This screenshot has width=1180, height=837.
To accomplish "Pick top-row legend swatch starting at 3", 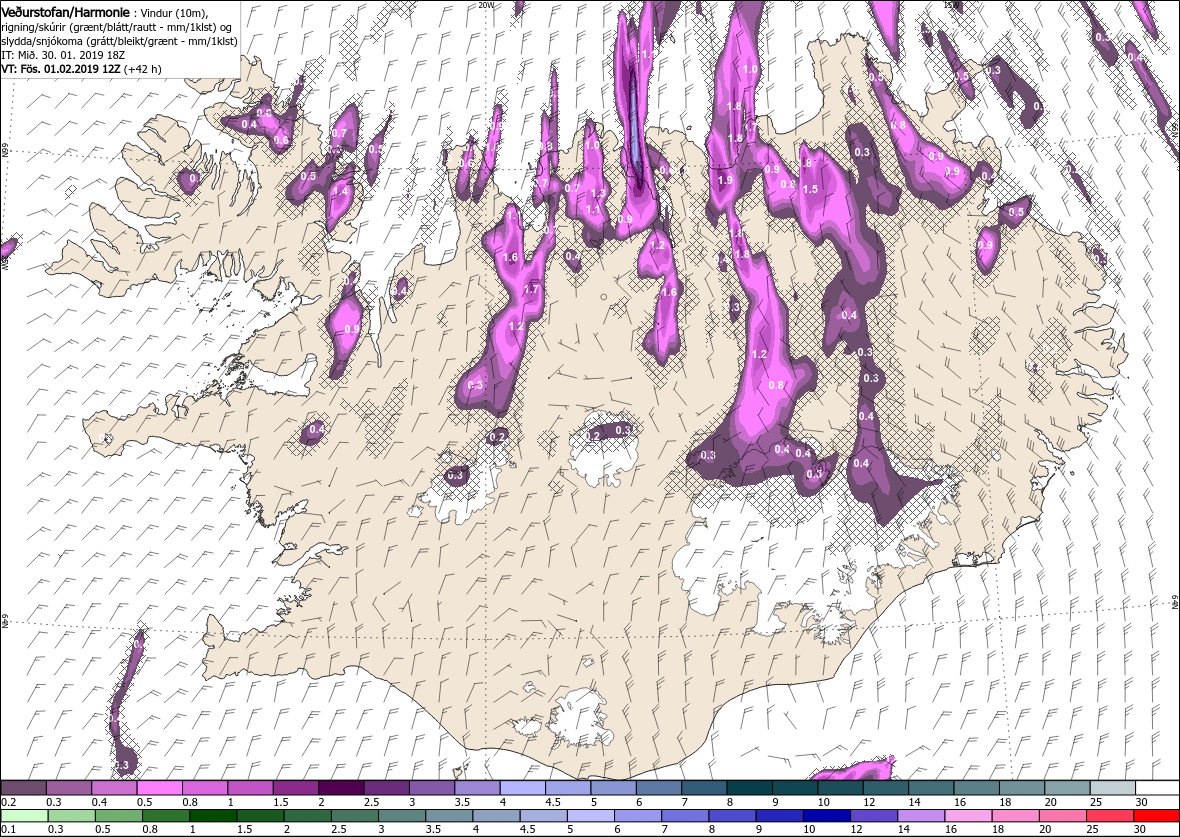I will tap(432, 787).
